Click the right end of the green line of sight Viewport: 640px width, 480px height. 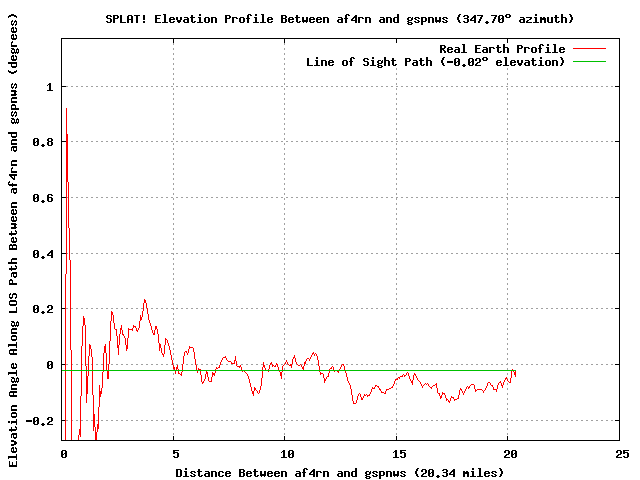515,371
